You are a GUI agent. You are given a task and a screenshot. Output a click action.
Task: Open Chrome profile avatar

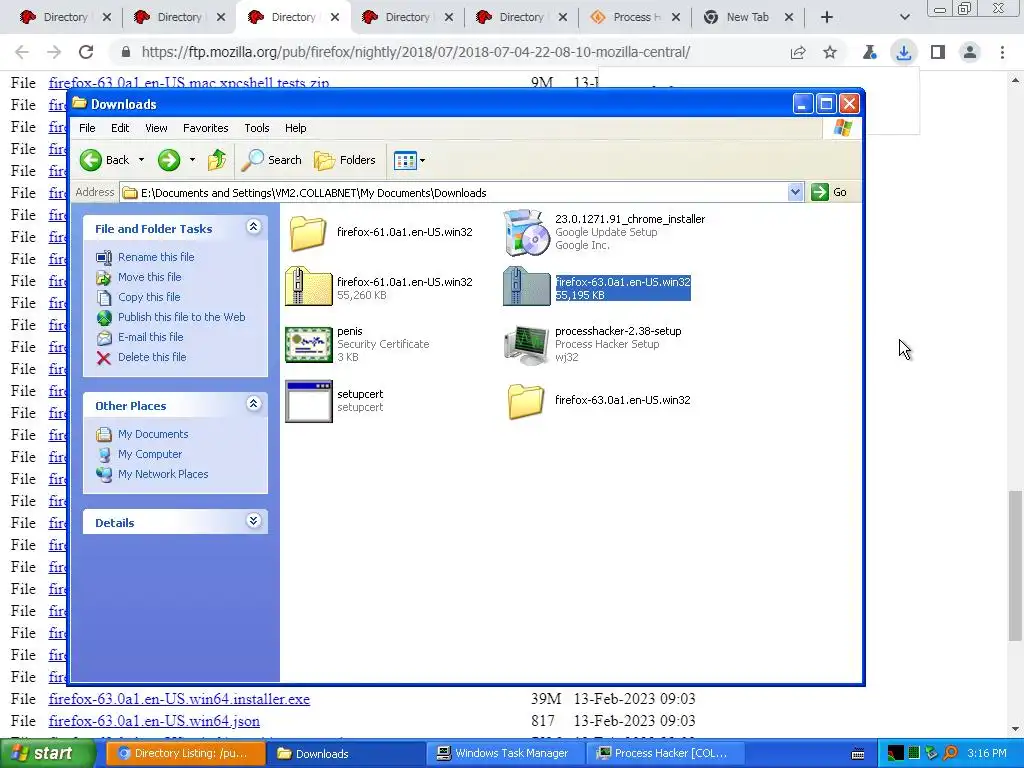point(970,52)
